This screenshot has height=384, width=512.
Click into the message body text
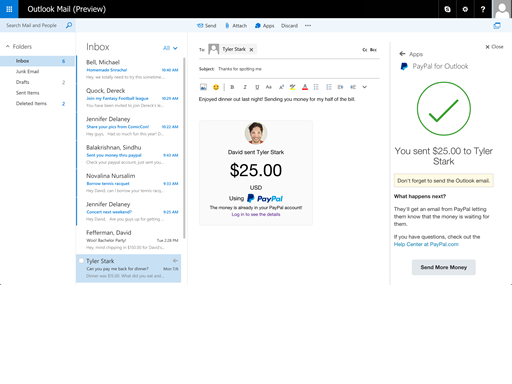click(x=277, y=99)
